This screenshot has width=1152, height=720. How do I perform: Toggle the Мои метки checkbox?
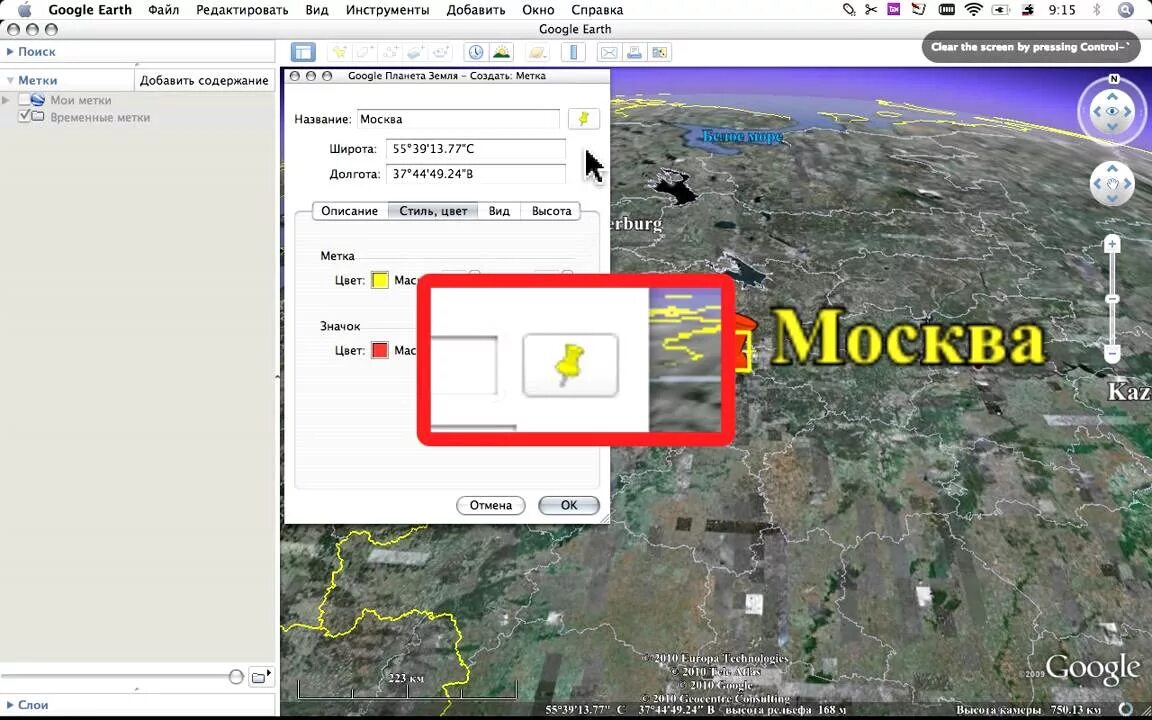click(x=24, y=100)
